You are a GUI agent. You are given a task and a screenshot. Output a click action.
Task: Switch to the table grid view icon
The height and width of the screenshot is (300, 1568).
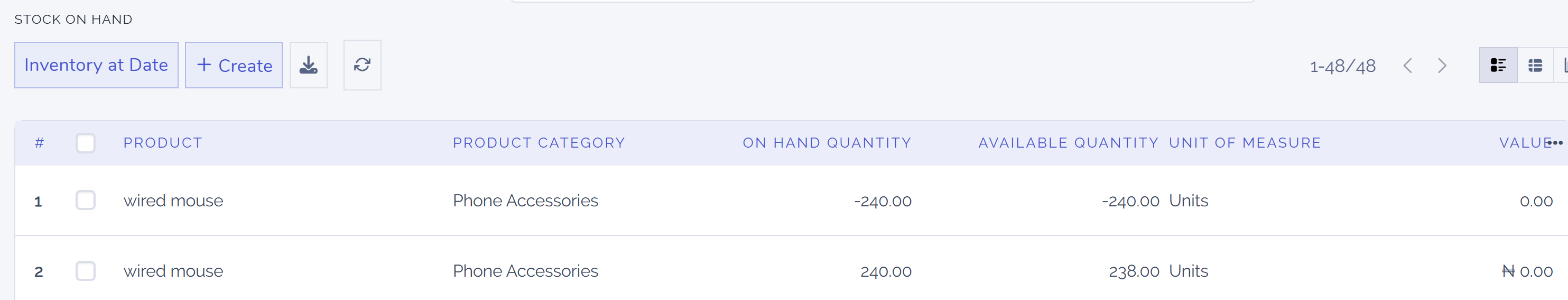[1535, 65]
